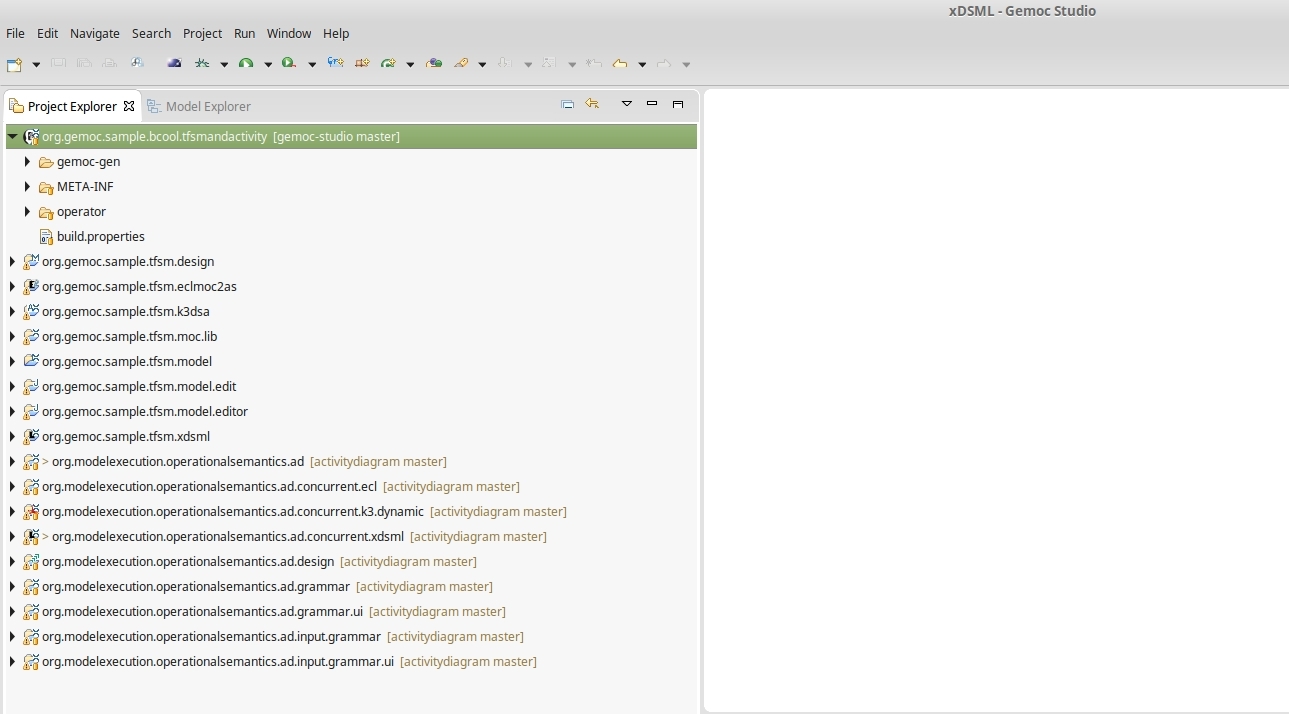Expand the gemoc-gen folder
1289x714 pixels.
[28, 162]
